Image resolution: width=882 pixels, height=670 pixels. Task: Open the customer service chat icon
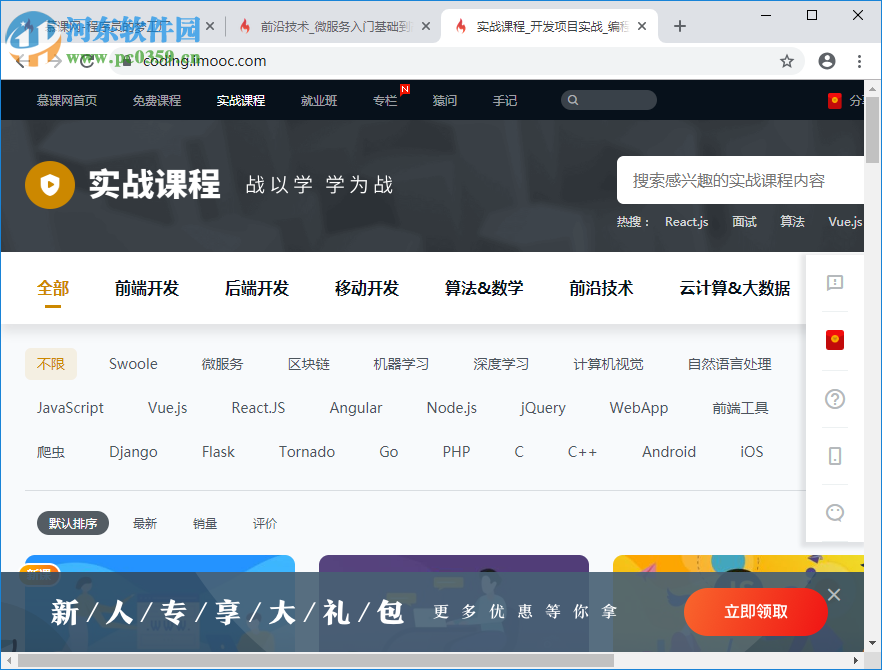click(834, 512)
